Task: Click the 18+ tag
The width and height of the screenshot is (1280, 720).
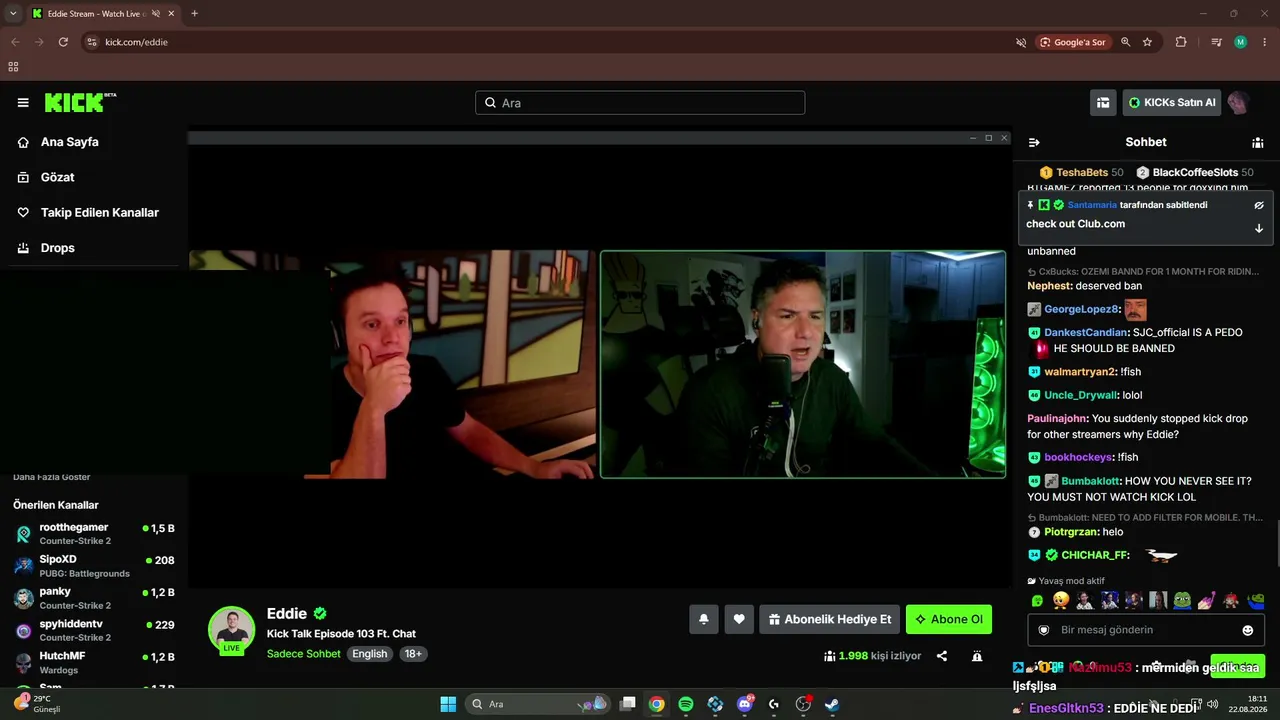Action: click(x=413, y=654)
